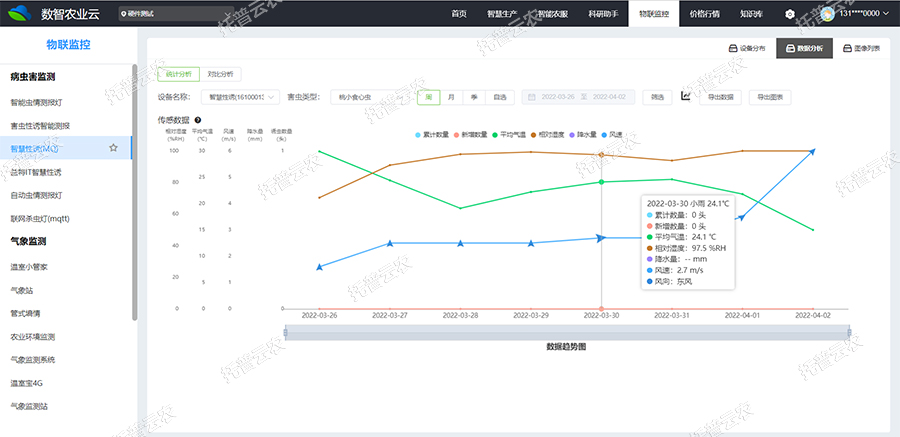Viewport: 900px width, 437px height.
Task: Open the 图像列表 view
Action: click(860, 48)
